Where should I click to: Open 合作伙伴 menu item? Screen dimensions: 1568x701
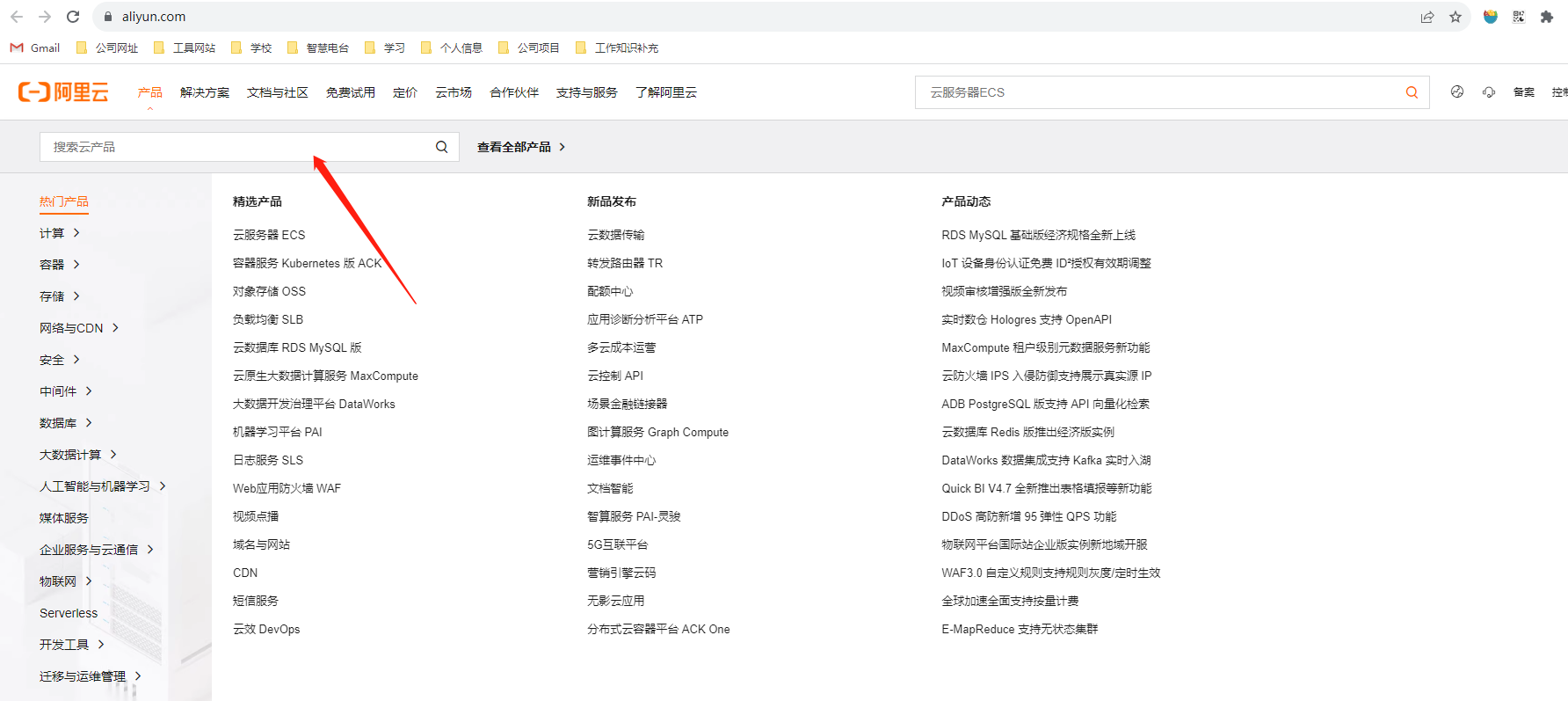(514, 92)
